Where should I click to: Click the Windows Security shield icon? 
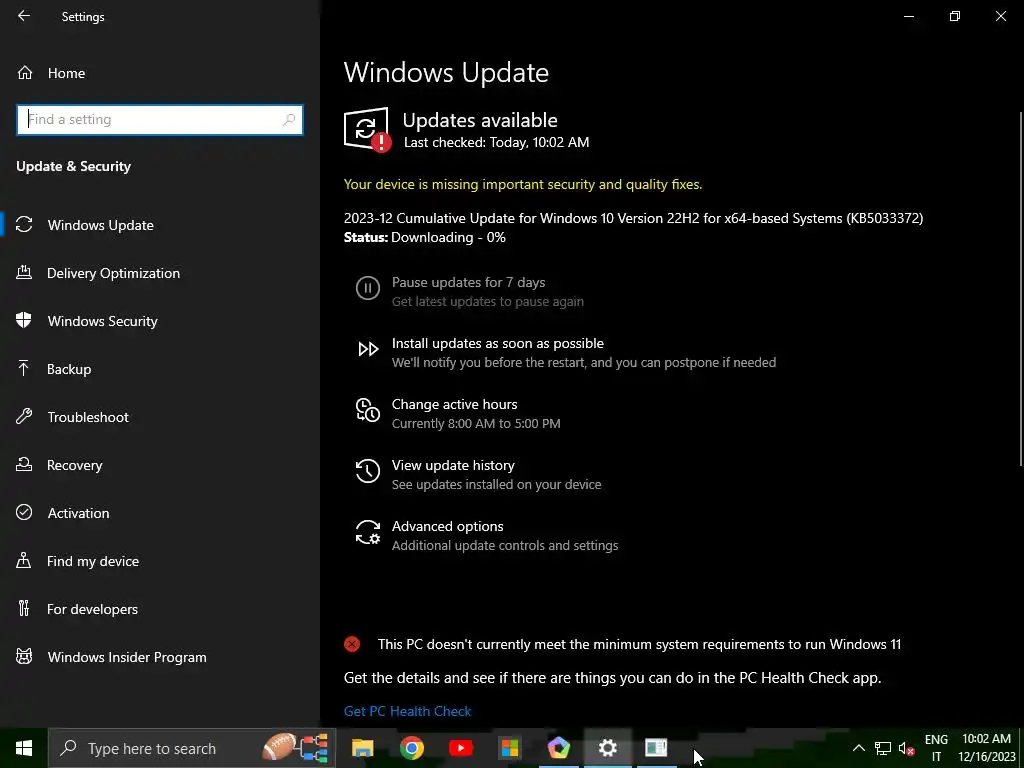click(x=24, y=320)
